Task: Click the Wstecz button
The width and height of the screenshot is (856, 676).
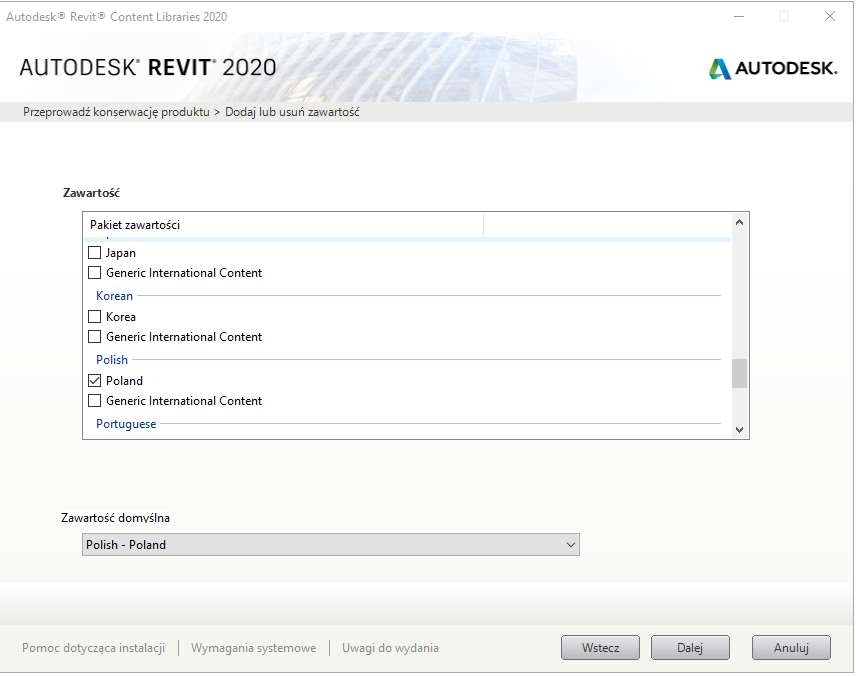Action: click(x=601, y=648)
